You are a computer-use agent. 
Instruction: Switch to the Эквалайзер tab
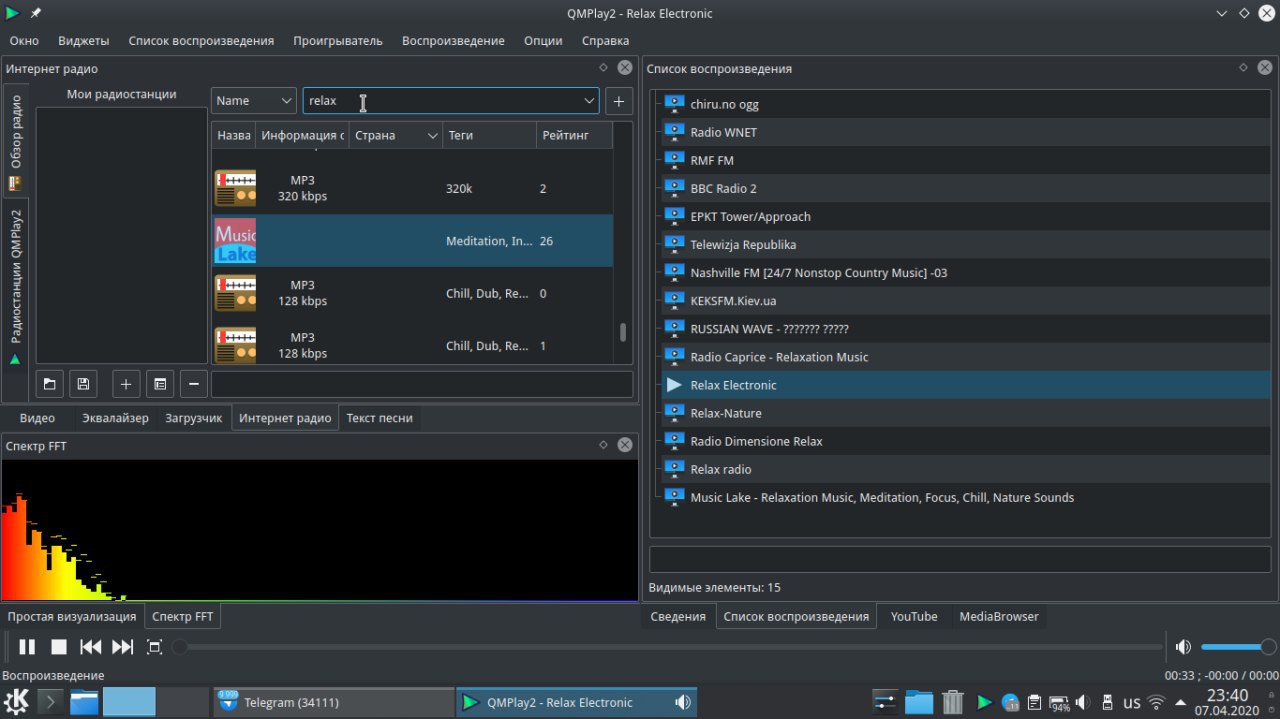[x=115, y=418]
